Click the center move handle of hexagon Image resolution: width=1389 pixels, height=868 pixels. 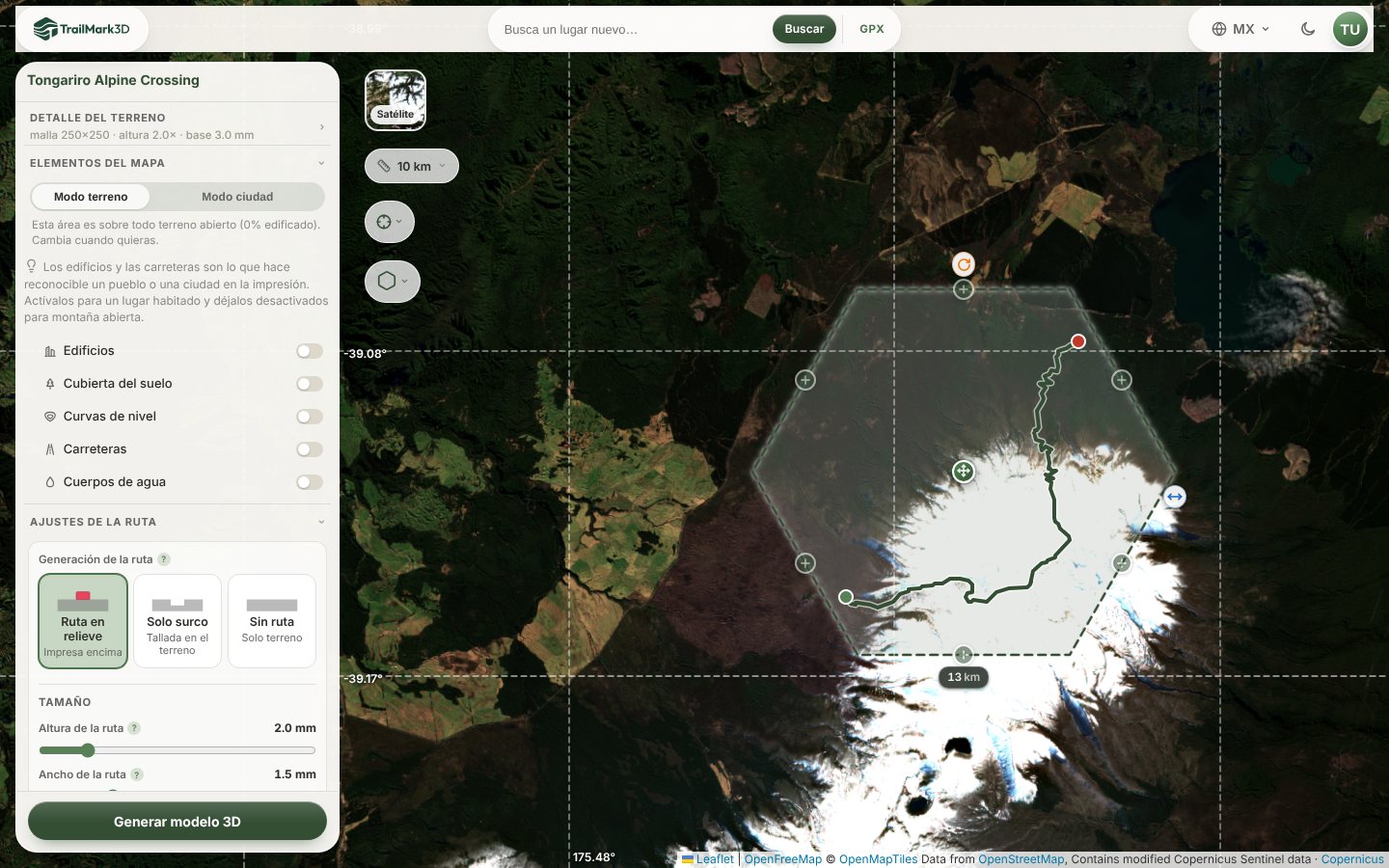pyautogui.click(x=964, y=472)
